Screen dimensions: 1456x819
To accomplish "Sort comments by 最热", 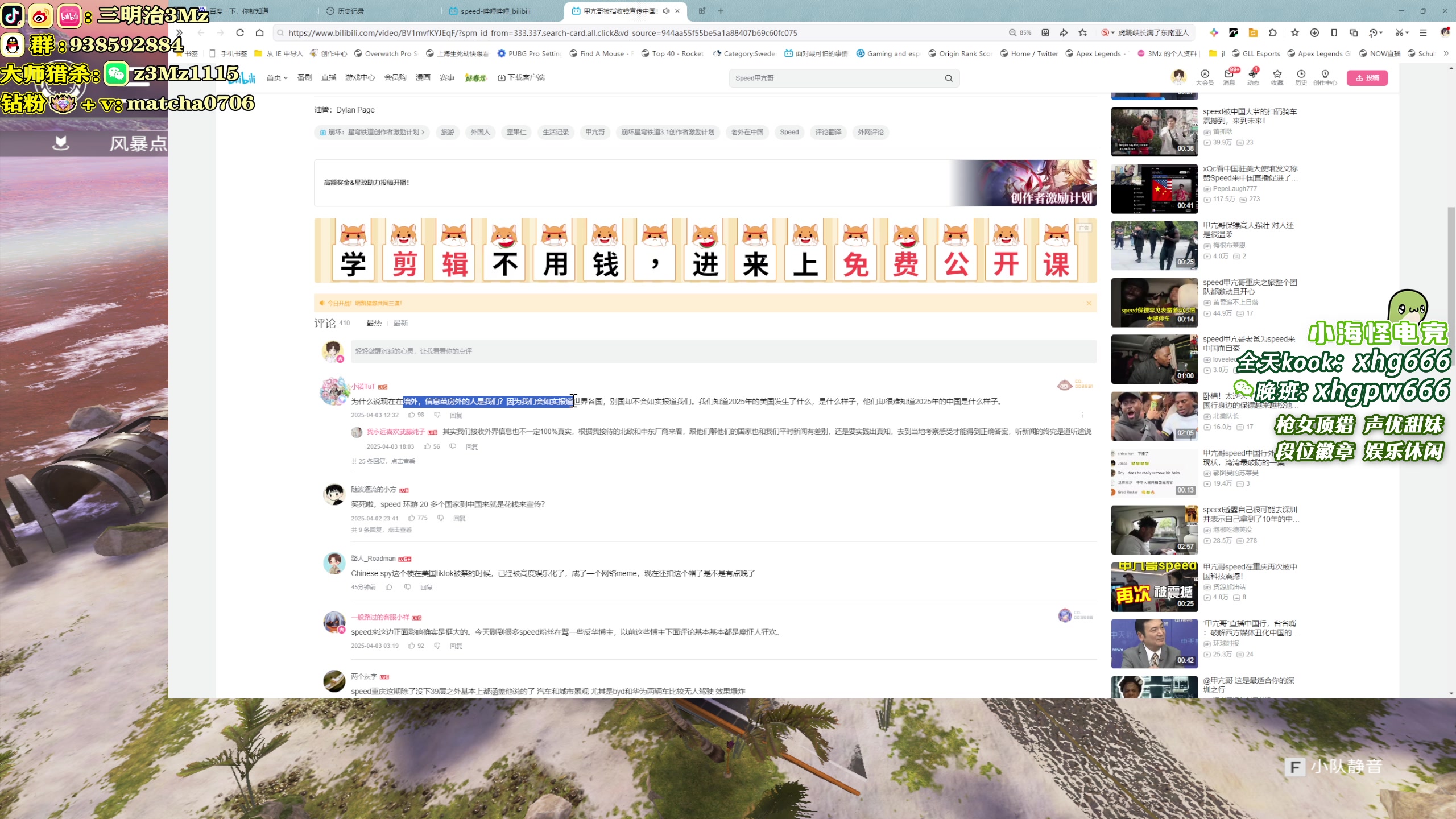I will pos(374,323).
